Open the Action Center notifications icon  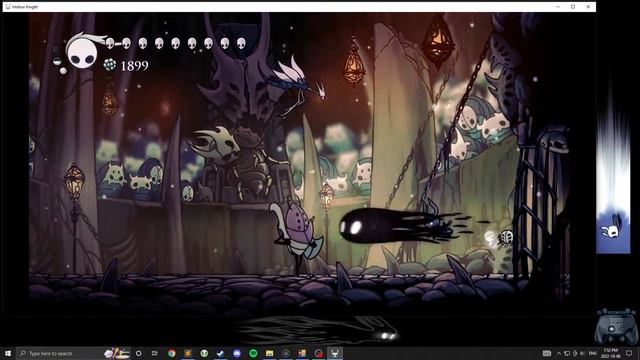coord(629,353)
